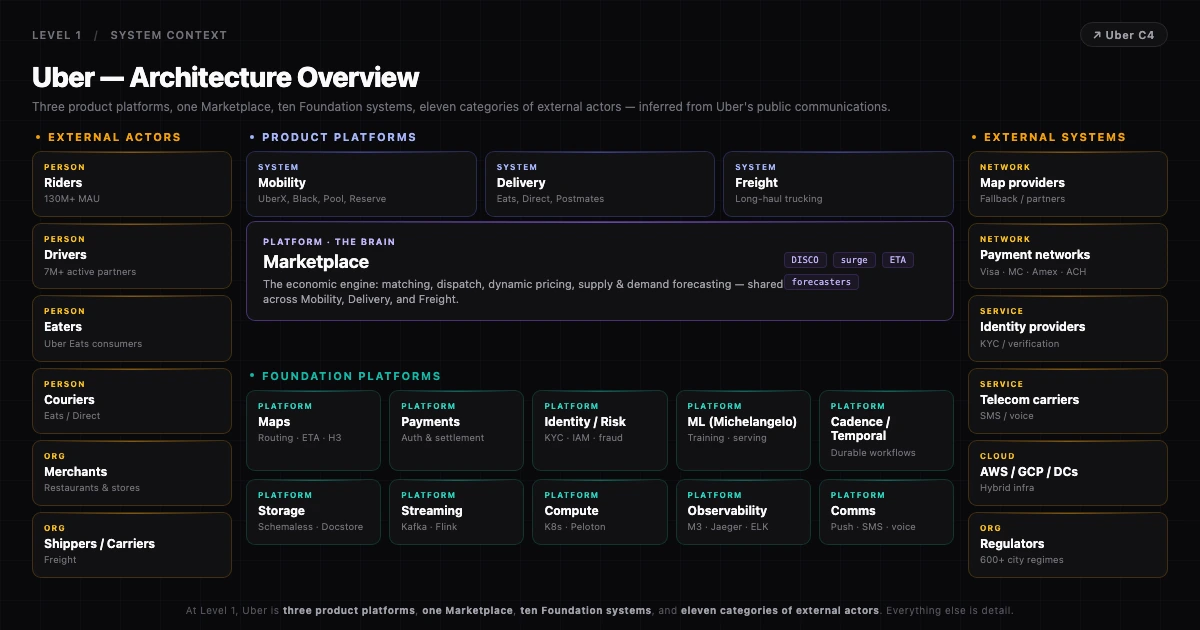Click 'Uber Eats consumers' text
The image size is (1200, 630).
coord(93,344)
